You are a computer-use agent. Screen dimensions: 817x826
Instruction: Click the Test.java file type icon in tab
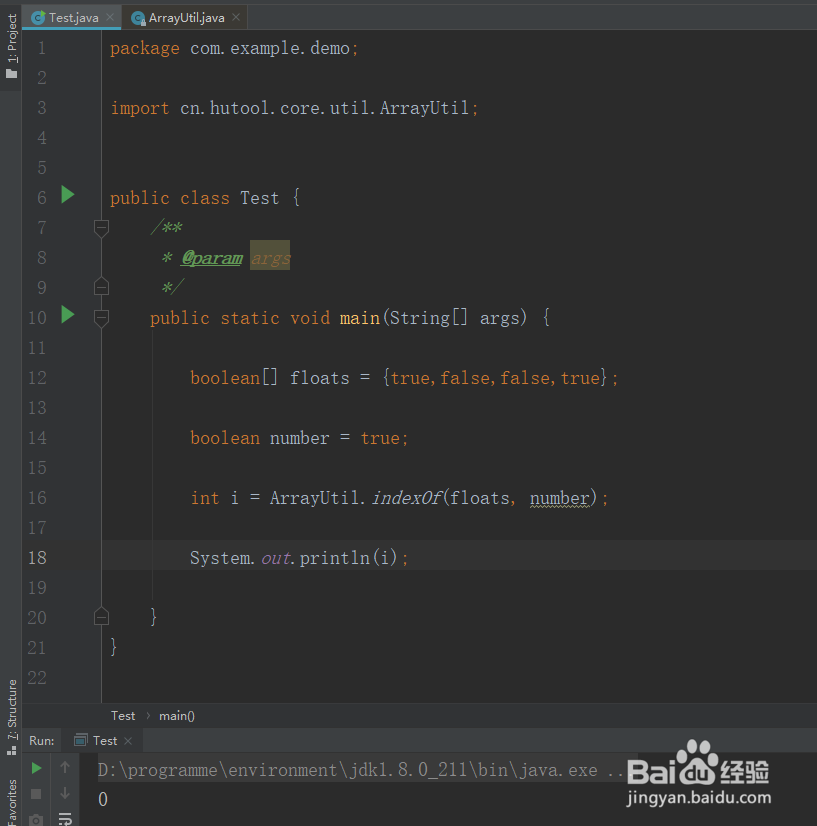(x=38, y=18)
